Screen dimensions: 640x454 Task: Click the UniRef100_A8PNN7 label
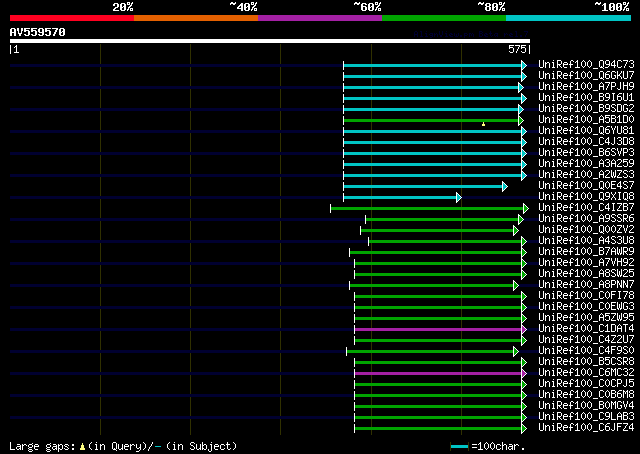pos(587,285)
